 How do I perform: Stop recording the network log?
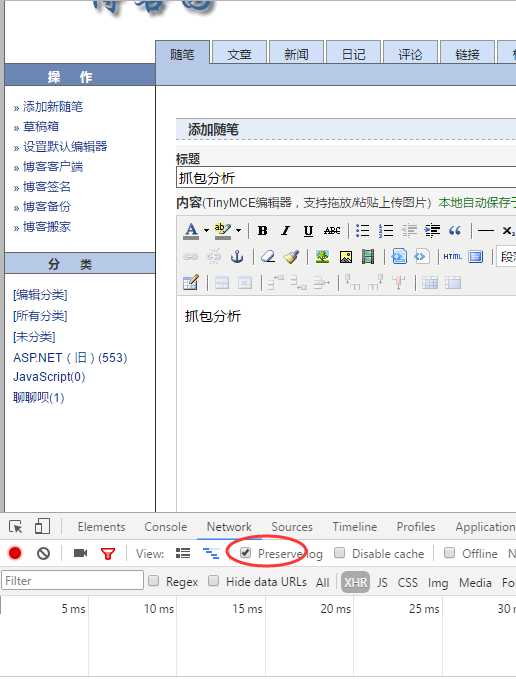15,553
